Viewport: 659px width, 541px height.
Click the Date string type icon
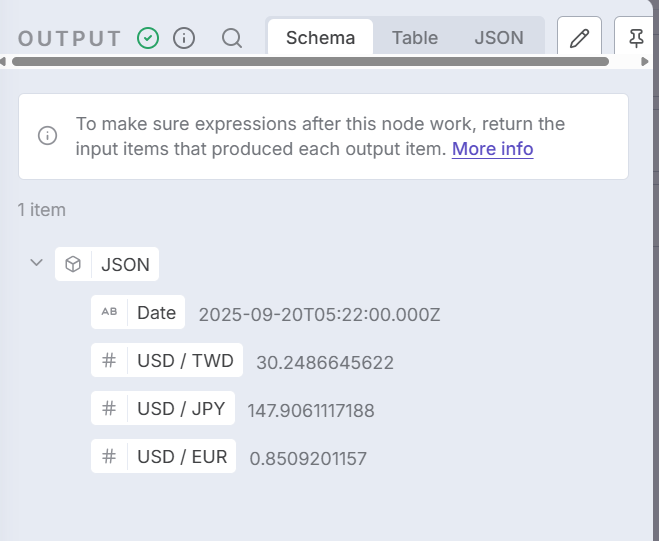(109, 313)
